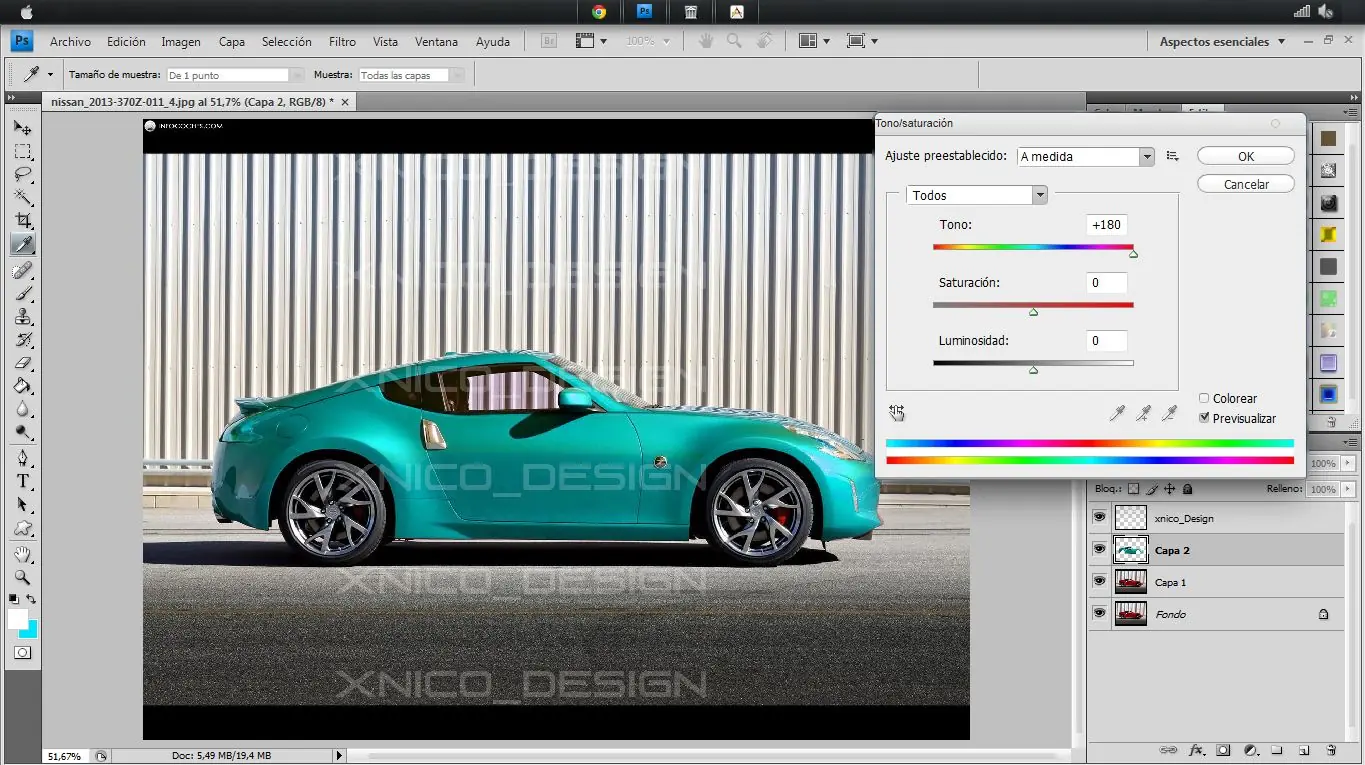Click the Saturación slider handle
This screenshot has height=765, width=1365.
point(1033,312)
